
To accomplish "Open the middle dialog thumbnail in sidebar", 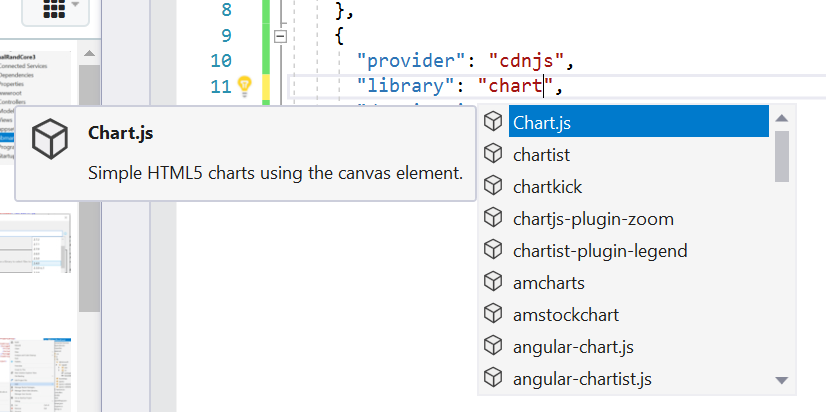I will point(35,243).
